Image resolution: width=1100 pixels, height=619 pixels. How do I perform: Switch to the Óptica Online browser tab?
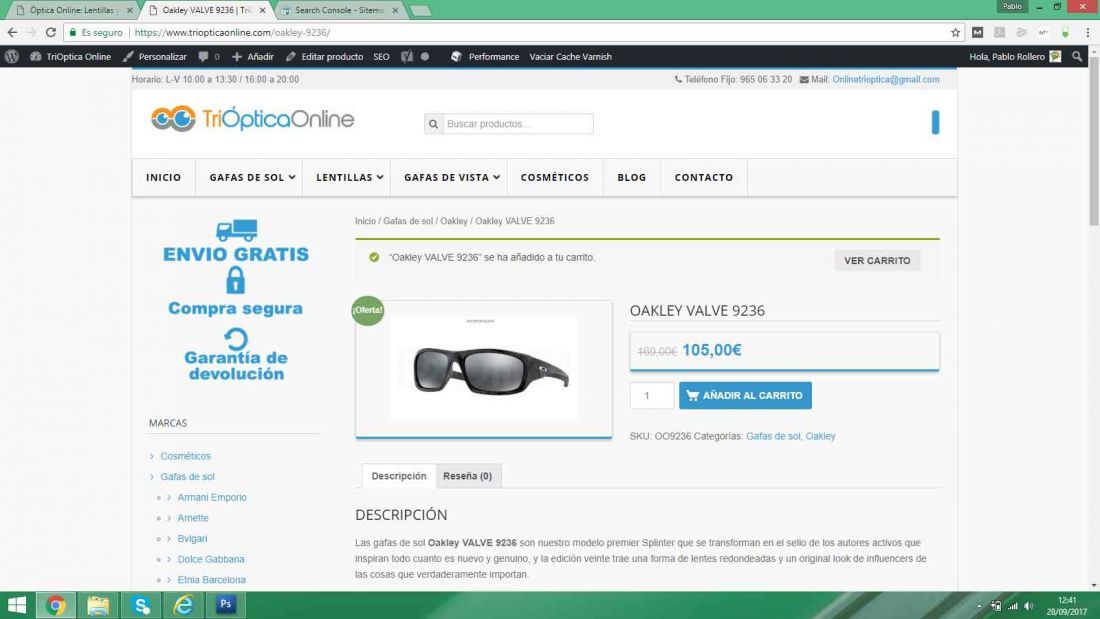point(70,11)
